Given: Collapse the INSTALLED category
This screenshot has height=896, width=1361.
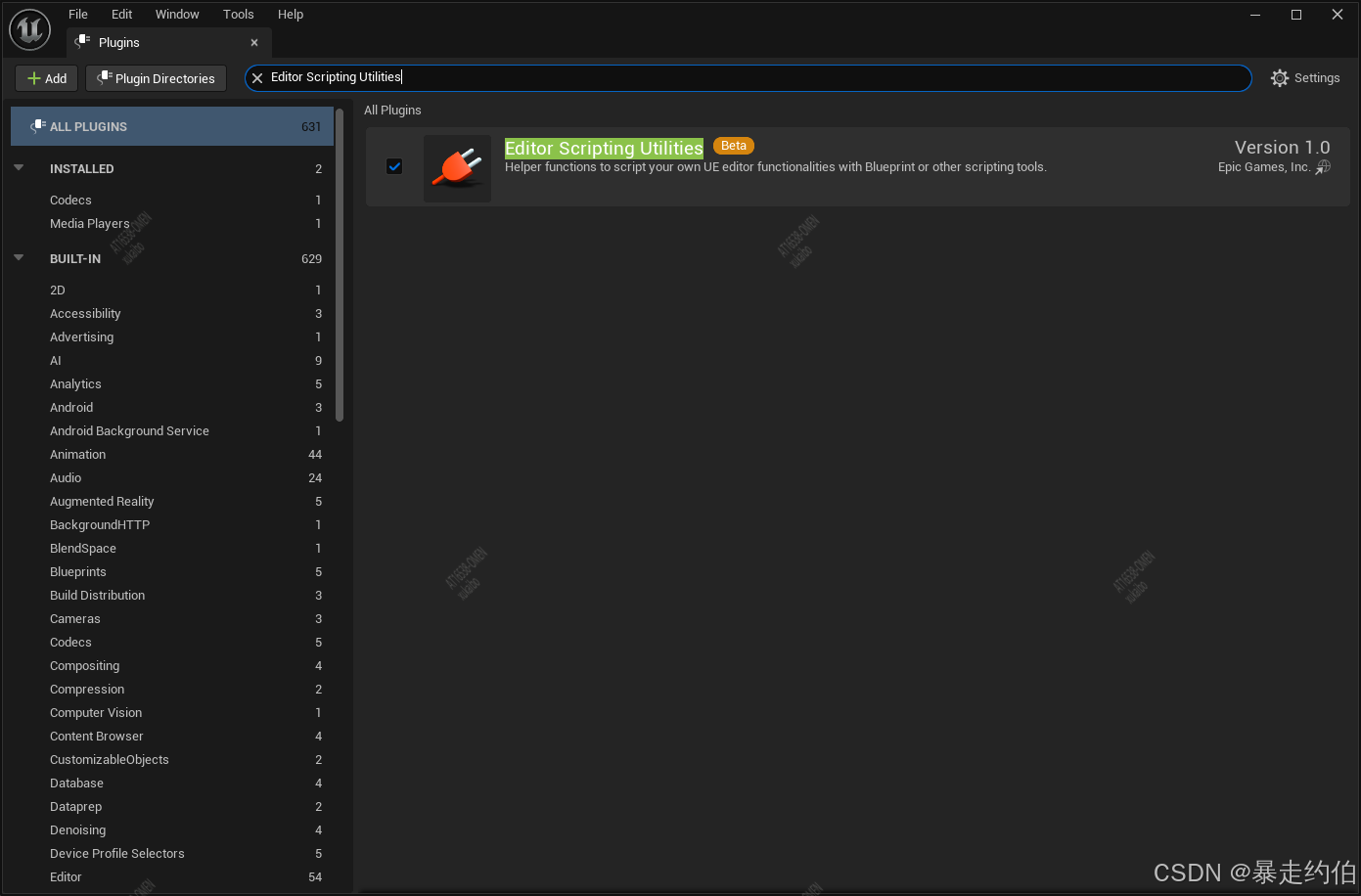Looking at the screenshot, I should pyautogui.click(x=19, y=168).
